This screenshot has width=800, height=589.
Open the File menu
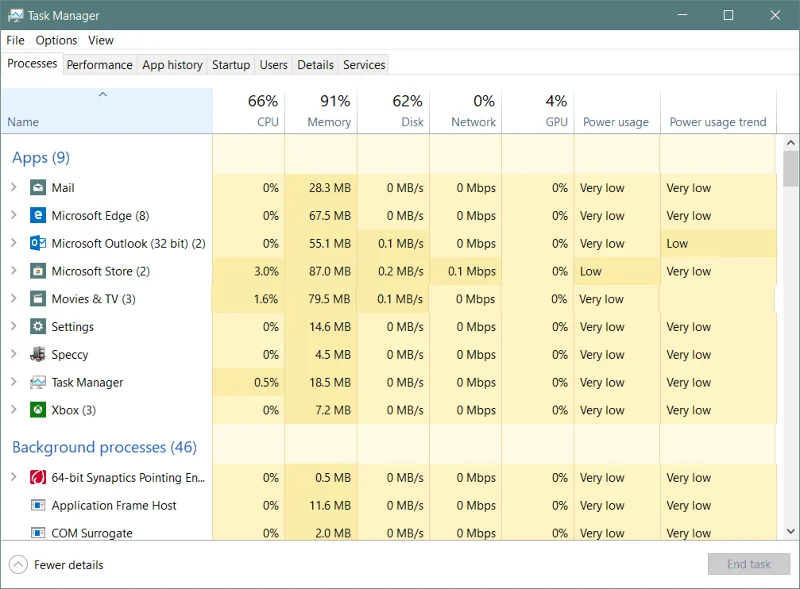[x=15, y=40]
